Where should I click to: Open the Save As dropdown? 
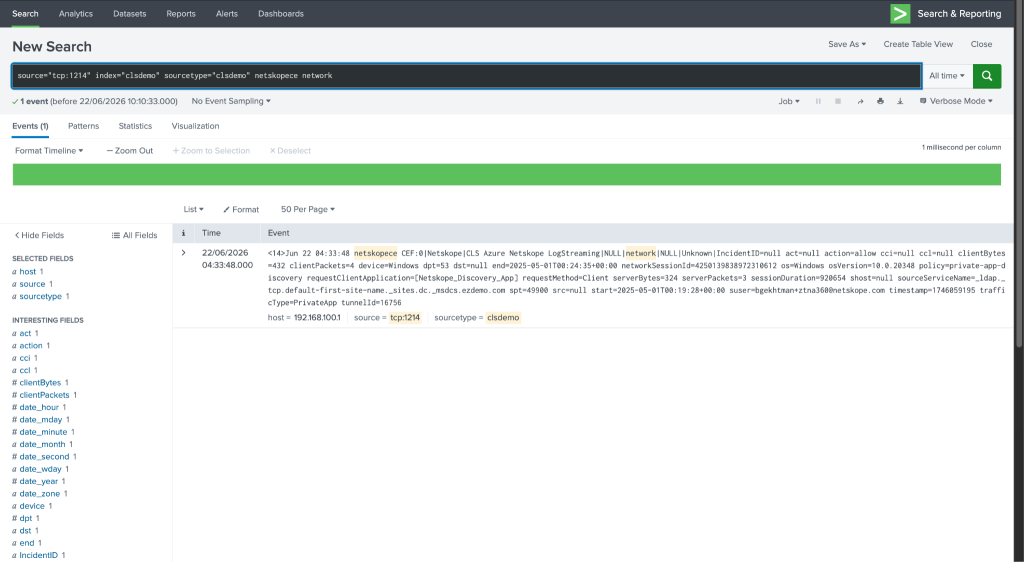[847, 44]
